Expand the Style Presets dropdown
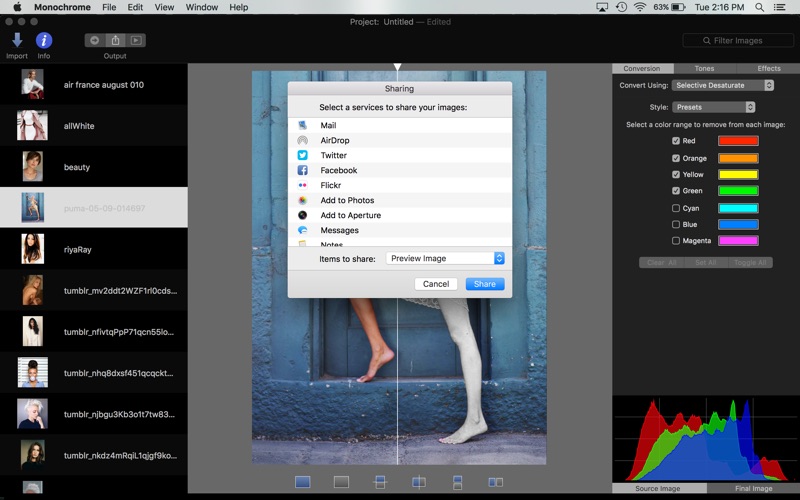800x500 pixels. click(x=714, y=107)
